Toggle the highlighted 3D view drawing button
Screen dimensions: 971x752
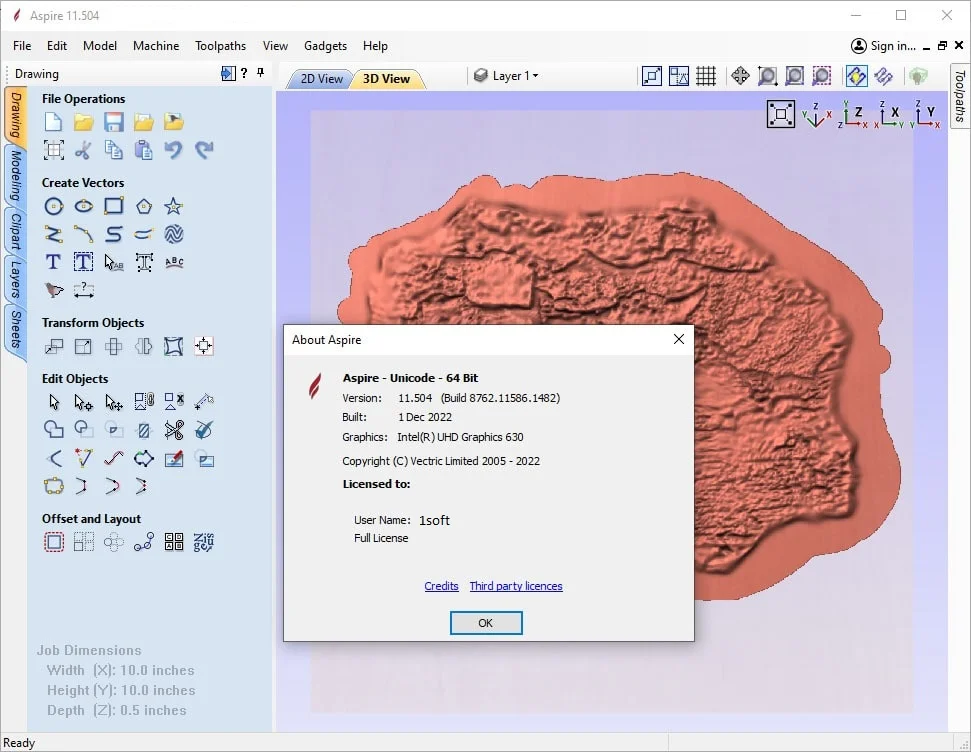(856, 76)
